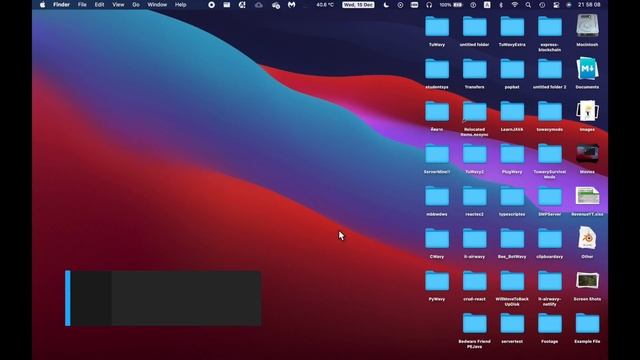Click the temperature reading 40.6 °C
Image resolution: width=640 pixels, height=360 pixels.
click(325, 5)
